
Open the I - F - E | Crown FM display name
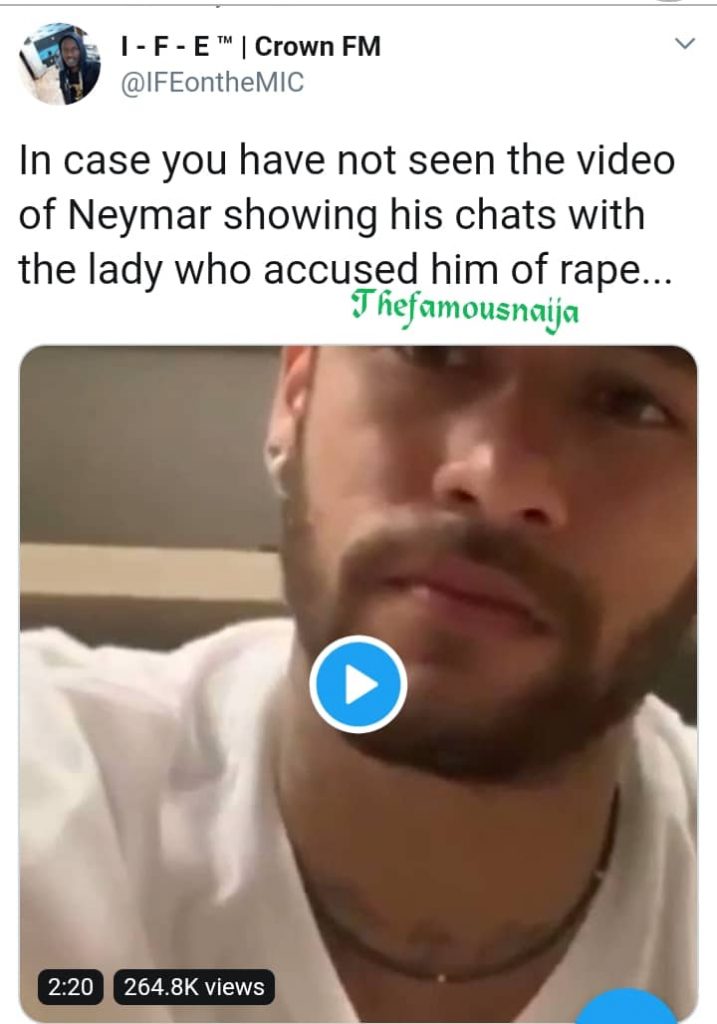[x=250, y=46]
